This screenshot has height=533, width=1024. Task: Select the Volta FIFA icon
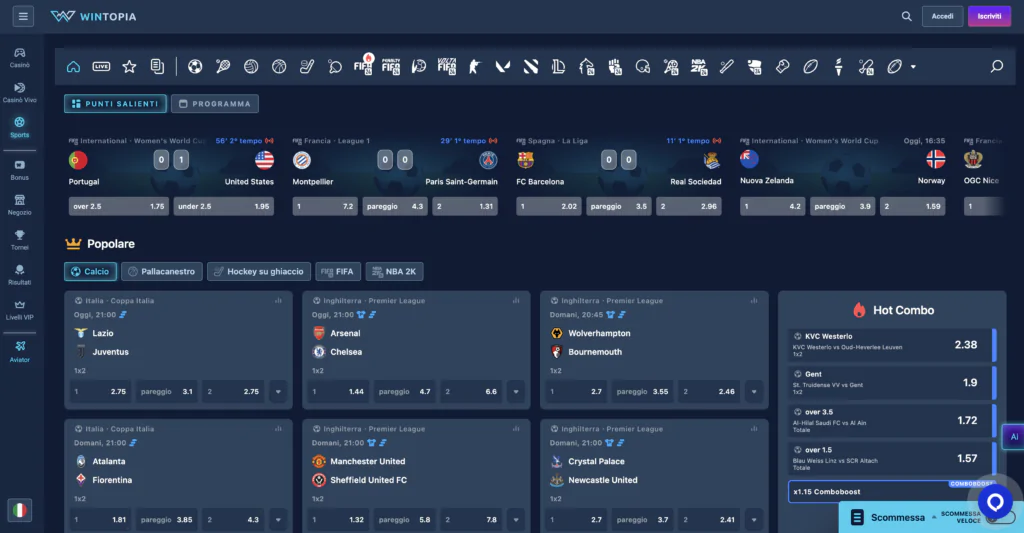447,67
